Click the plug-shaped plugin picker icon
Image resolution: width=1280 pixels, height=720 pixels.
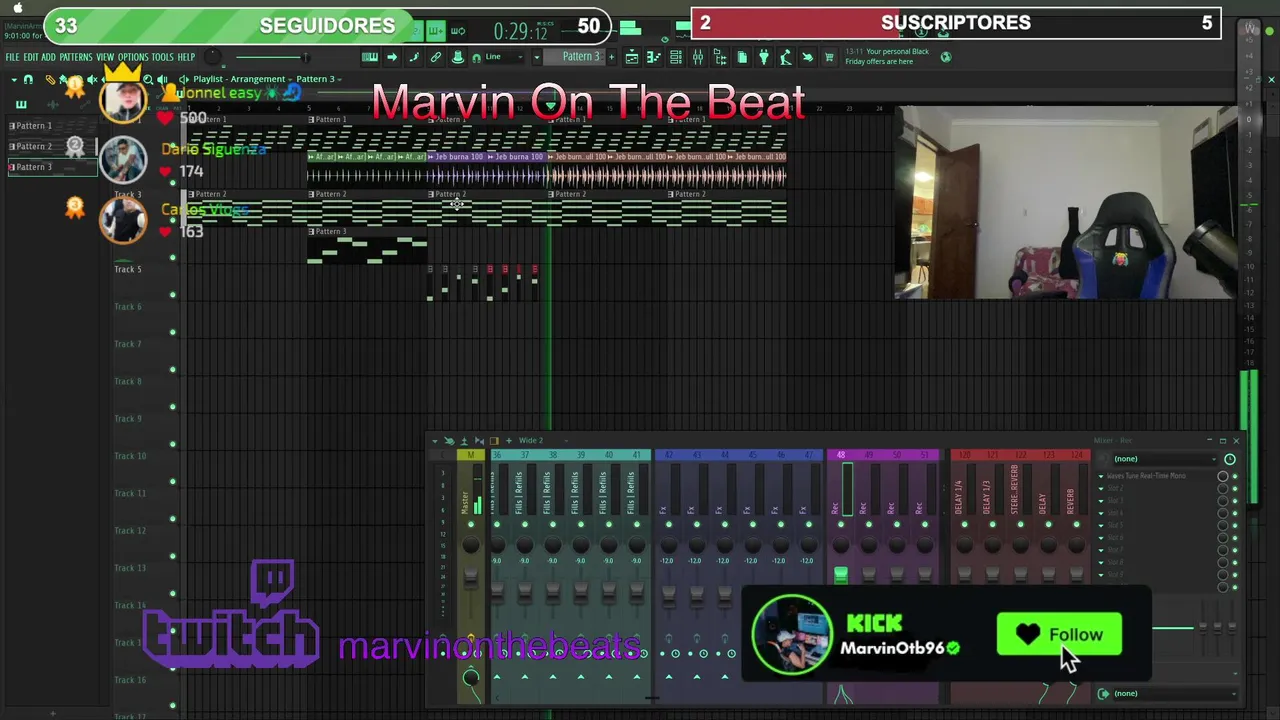coord(763,57)
